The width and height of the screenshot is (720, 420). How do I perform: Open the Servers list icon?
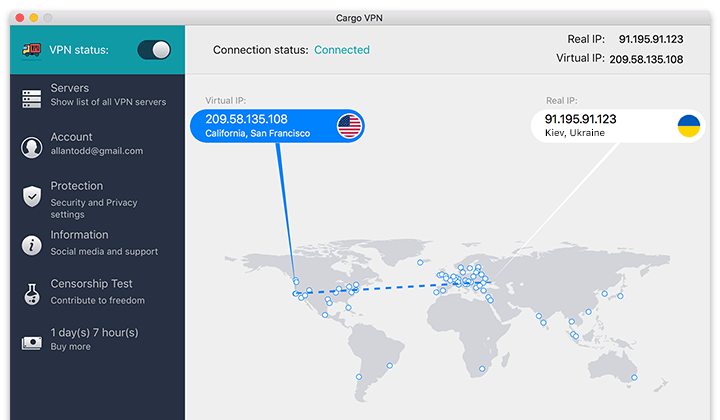[x=31, y=99]
